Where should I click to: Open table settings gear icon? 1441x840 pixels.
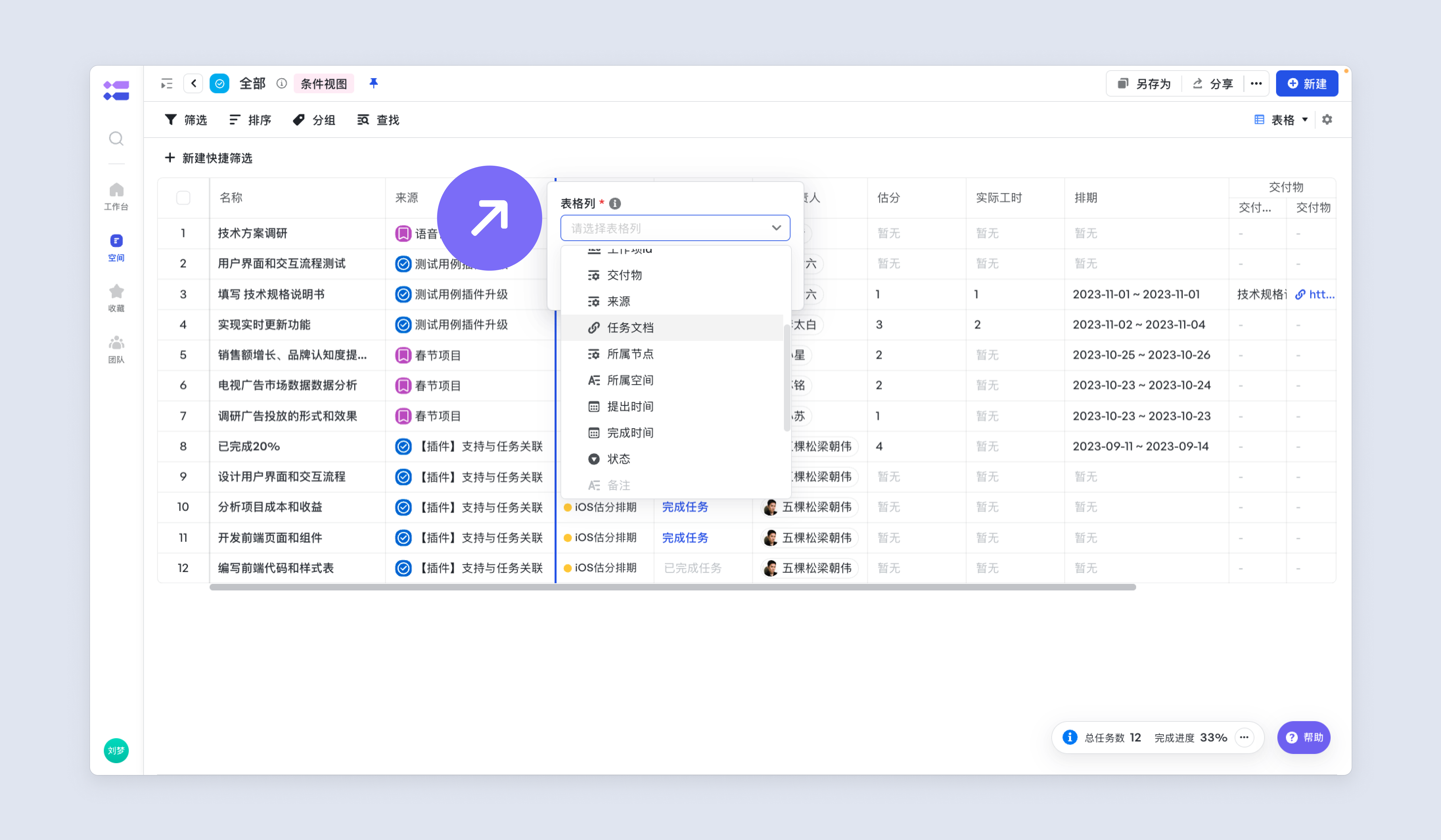pyautogui.click(x=1327, y=120)
